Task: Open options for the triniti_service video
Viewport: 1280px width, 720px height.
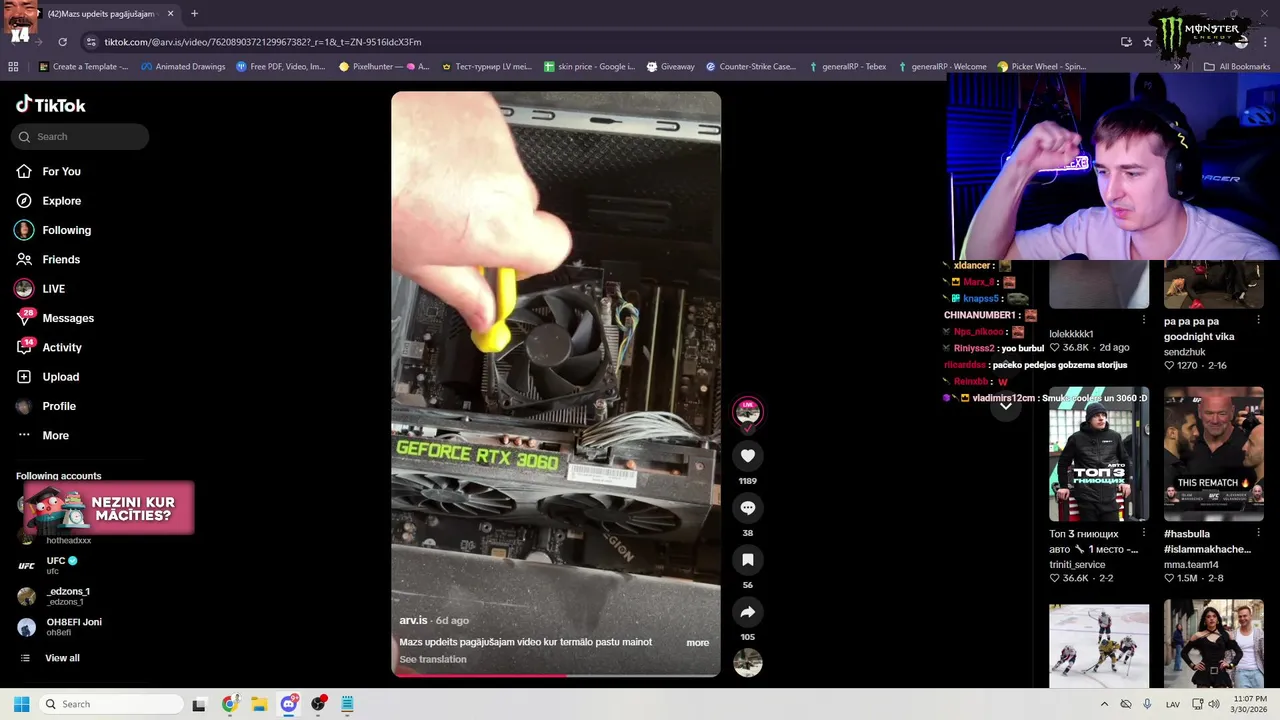Action: coord(1144,533)
